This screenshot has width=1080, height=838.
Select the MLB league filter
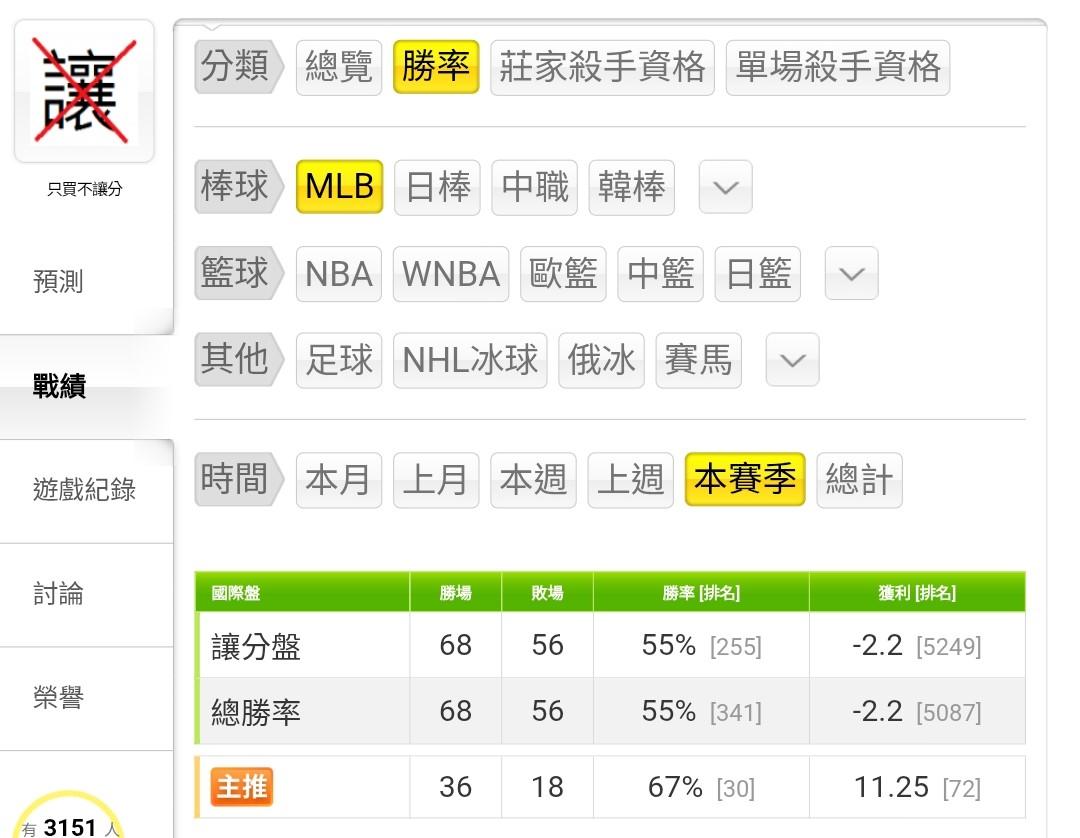pos(340,187)
